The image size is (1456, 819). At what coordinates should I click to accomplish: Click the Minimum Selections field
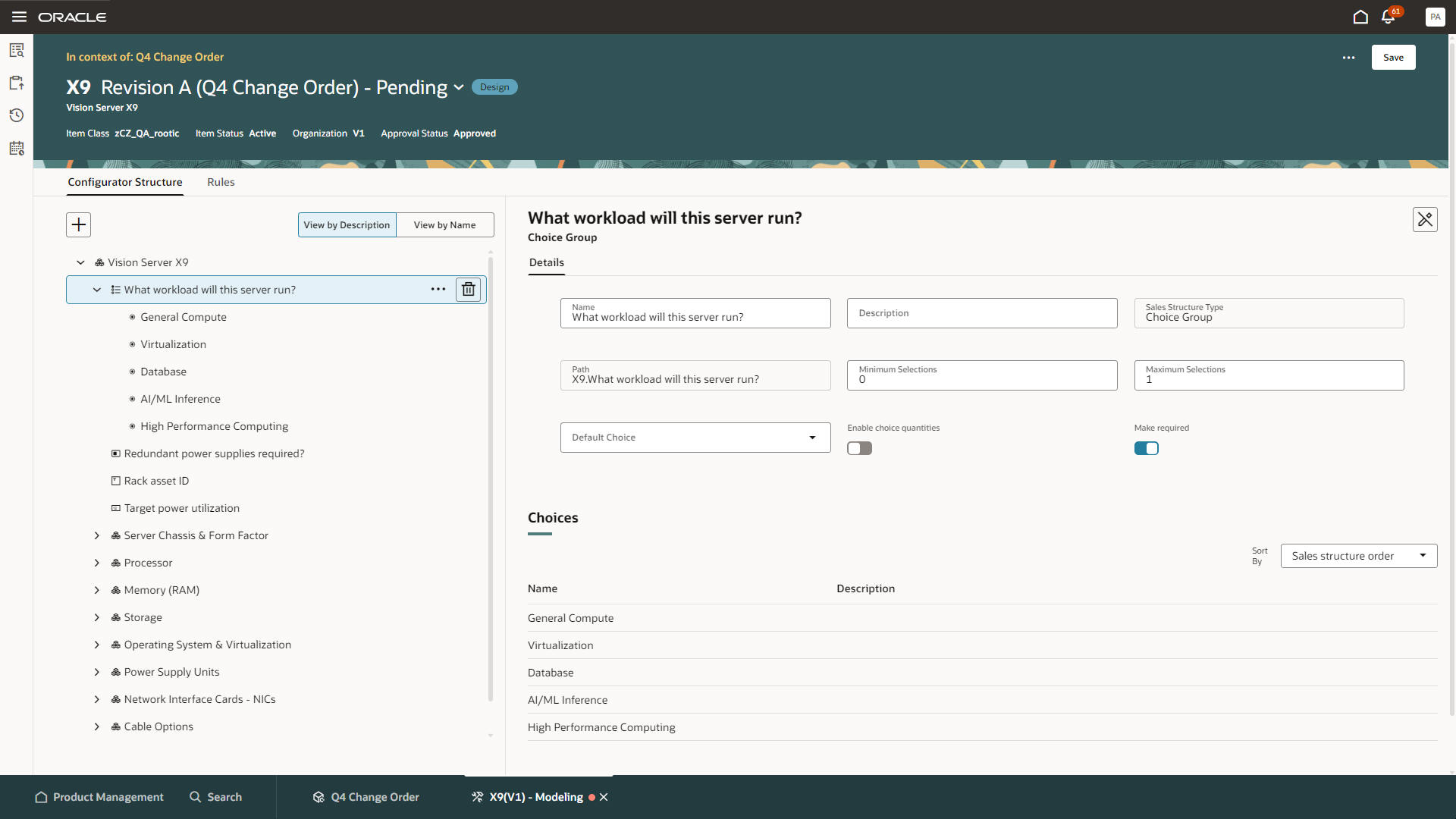coord(982,375)
